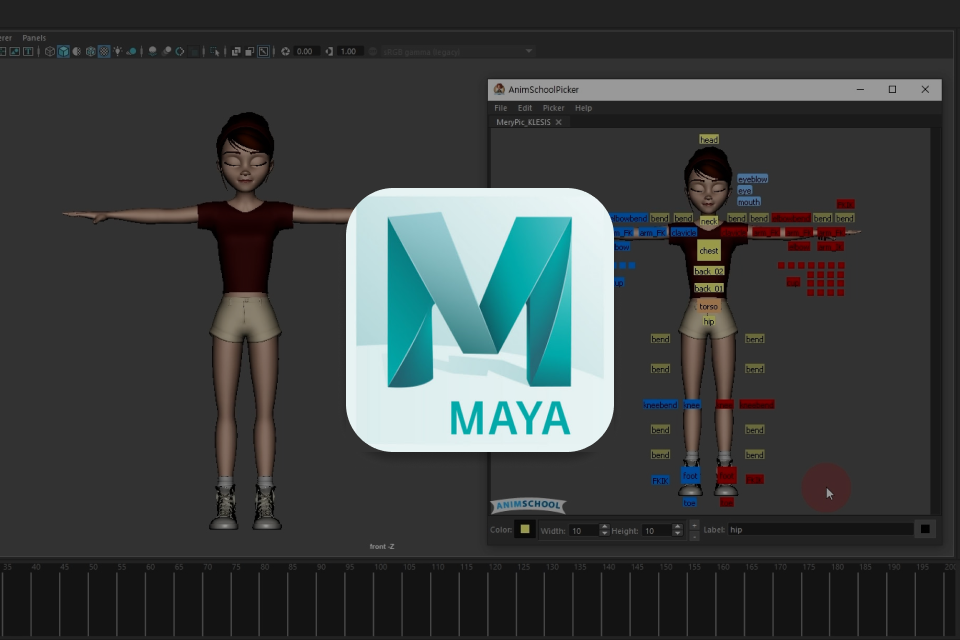Screen dimensions: 960x640
Task: Select the red elbowbend picker button
Action: 791,218
